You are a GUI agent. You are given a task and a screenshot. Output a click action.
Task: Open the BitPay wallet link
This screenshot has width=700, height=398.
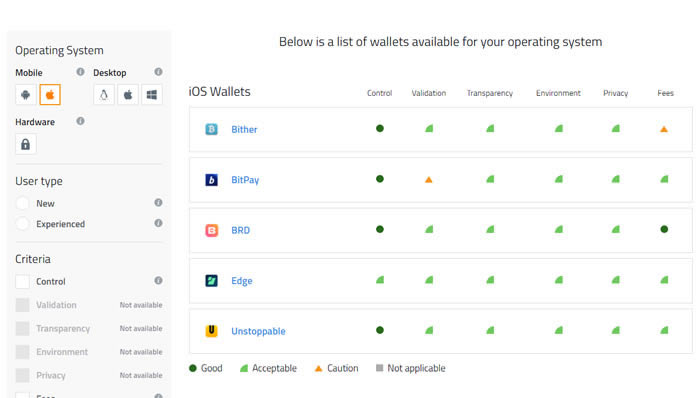pyautogui.click(x=245, y=180)
